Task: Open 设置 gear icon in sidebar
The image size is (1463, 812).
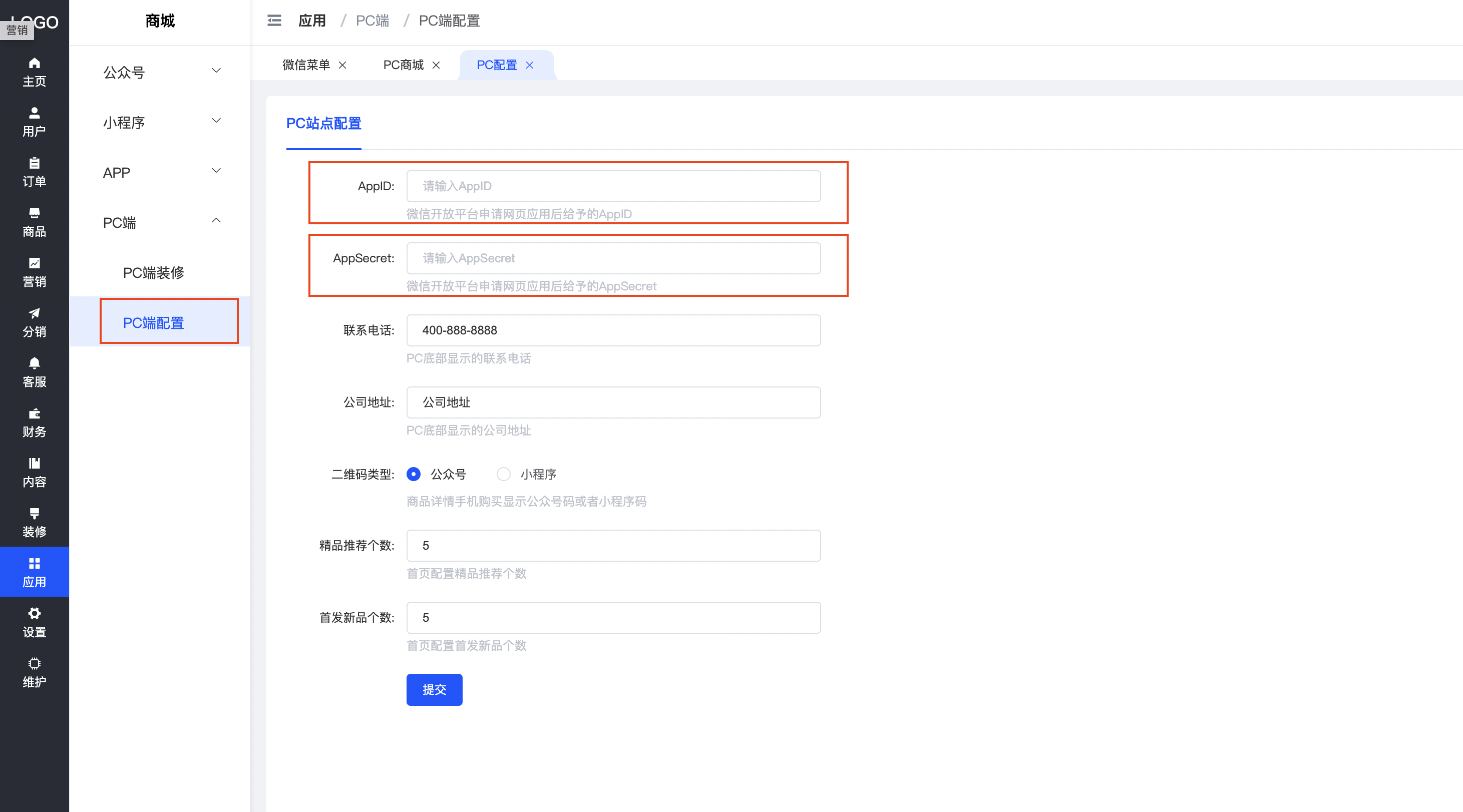Action: [34, 613]
